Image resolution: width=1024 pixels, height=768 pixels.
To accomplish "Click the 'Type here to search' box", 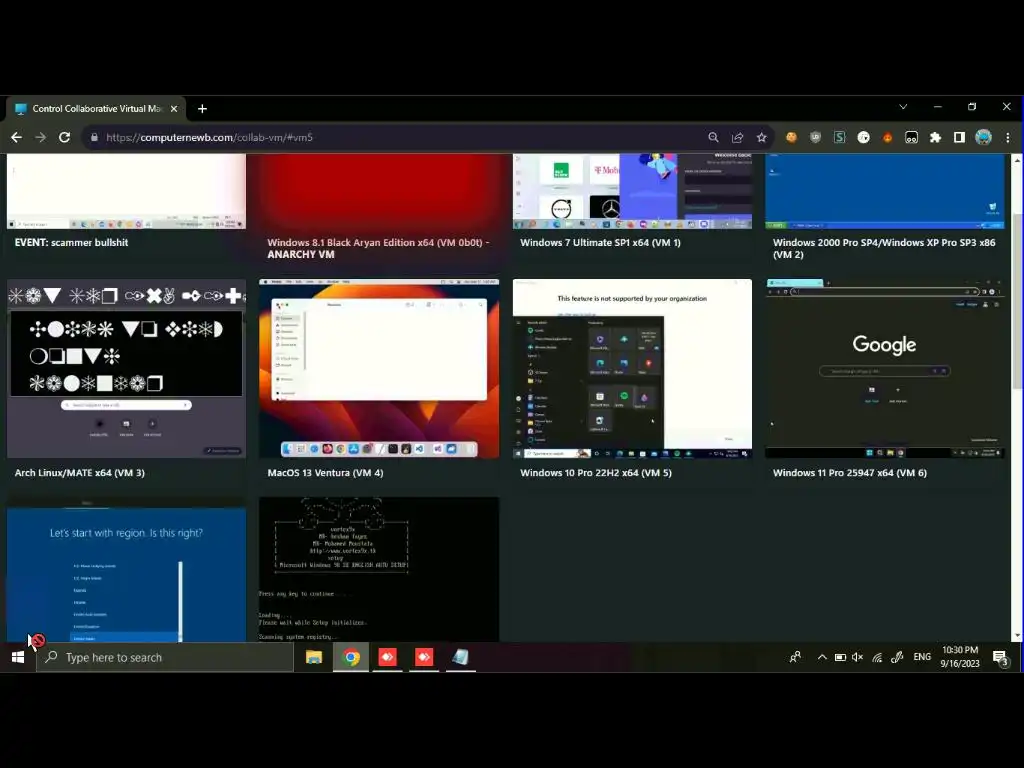I will click(x=165, y=658).
